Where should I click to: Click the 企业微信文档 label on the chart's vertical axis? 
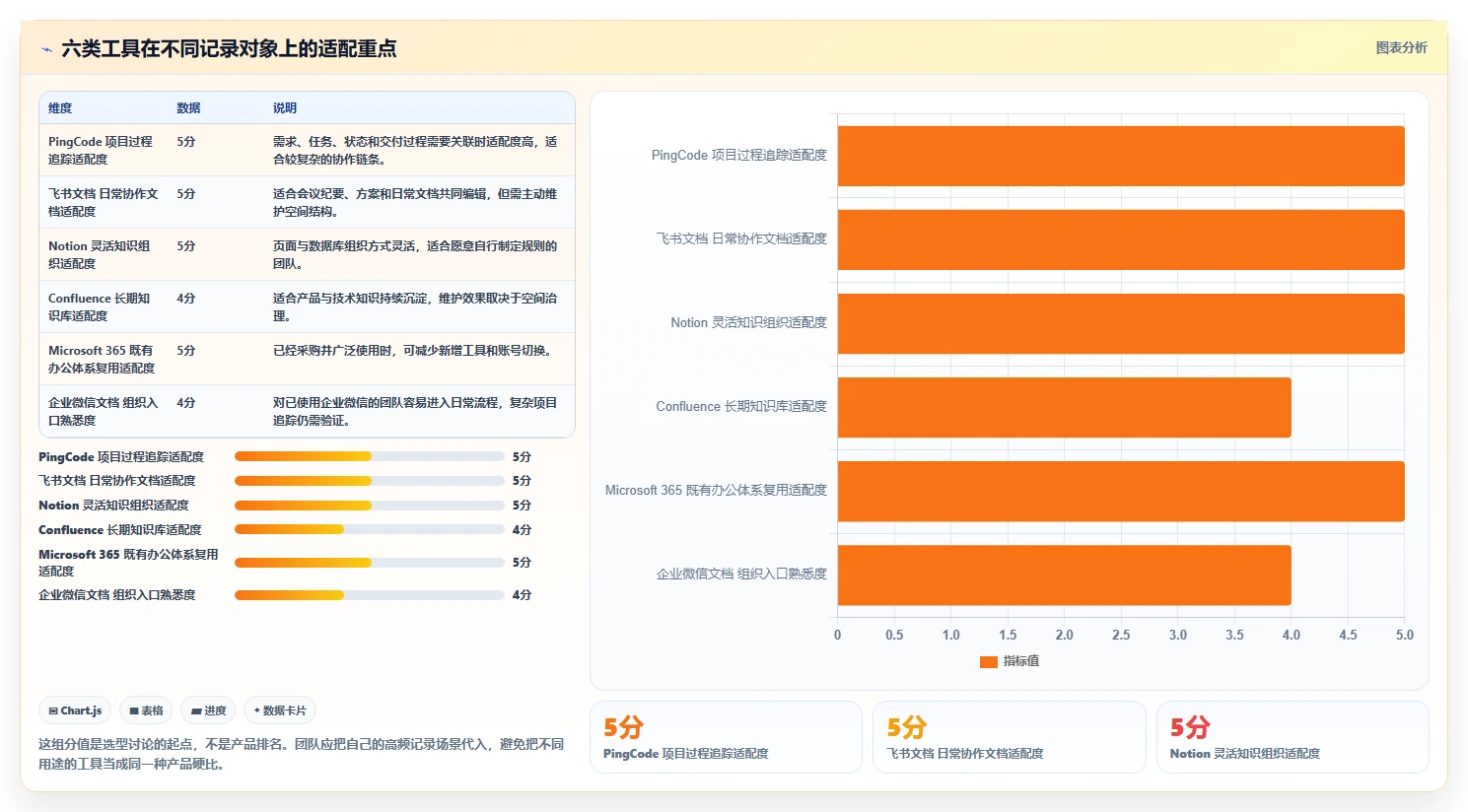(741, 575)
